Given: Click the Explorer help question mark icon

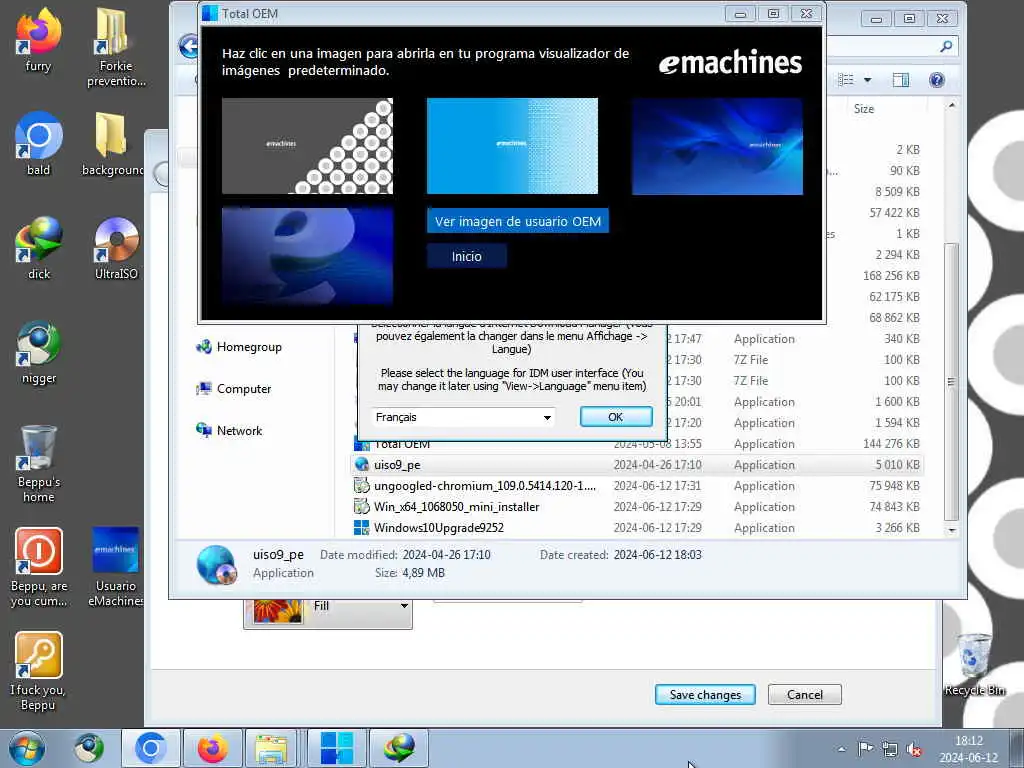Looking at the screenshot, I should pos(936,80).
